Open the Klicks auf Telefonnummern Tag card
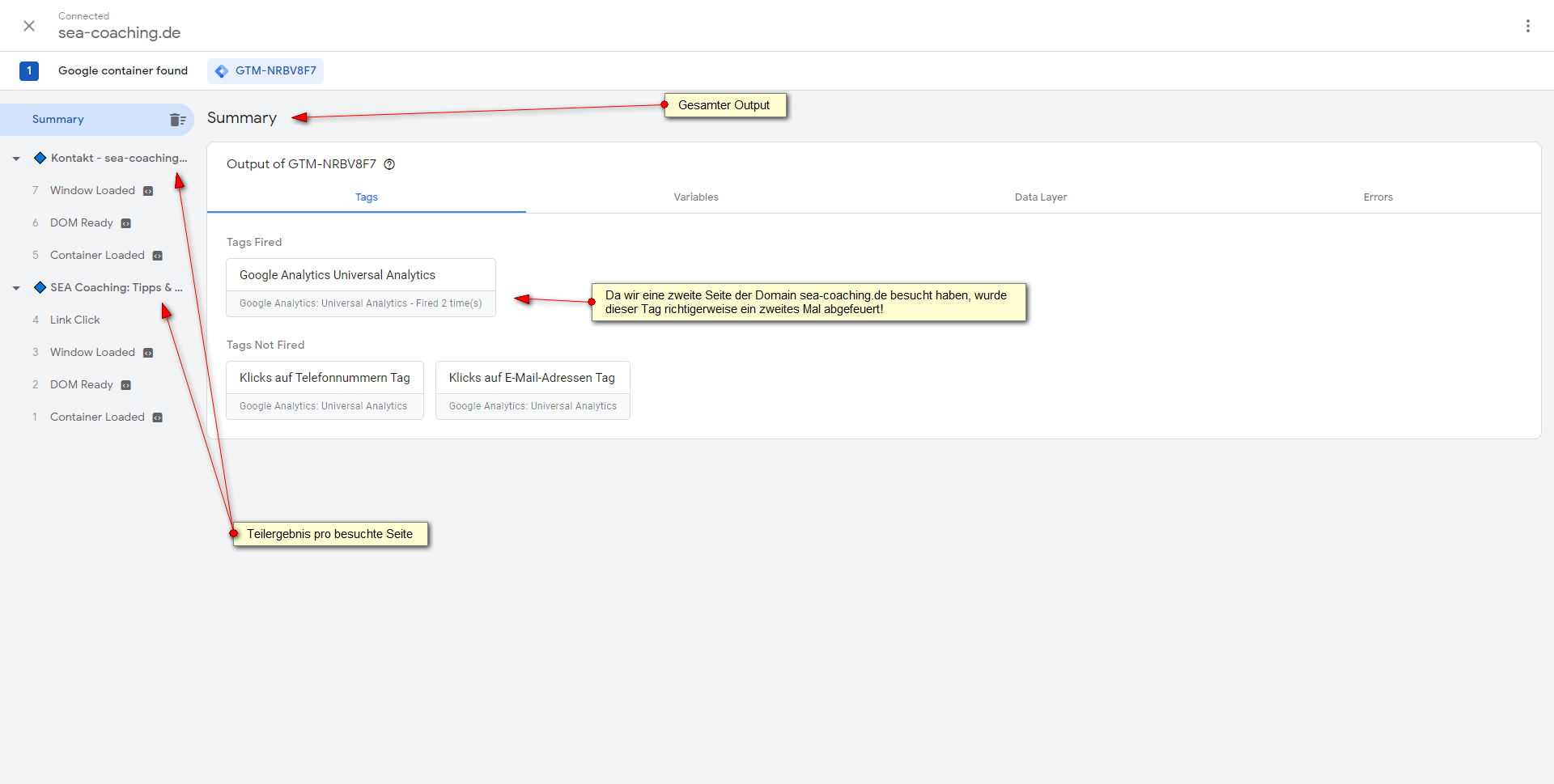The height and width of the screenshot is (784, 1554). (325, 390)
